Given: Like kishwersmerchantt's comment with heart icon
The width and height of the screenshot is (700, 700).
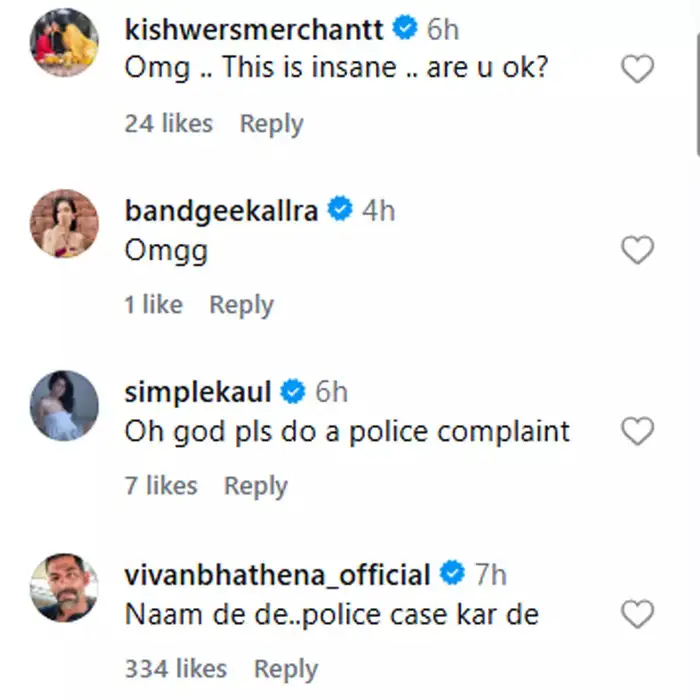Looking at the screenshot, I should (637, 69).
